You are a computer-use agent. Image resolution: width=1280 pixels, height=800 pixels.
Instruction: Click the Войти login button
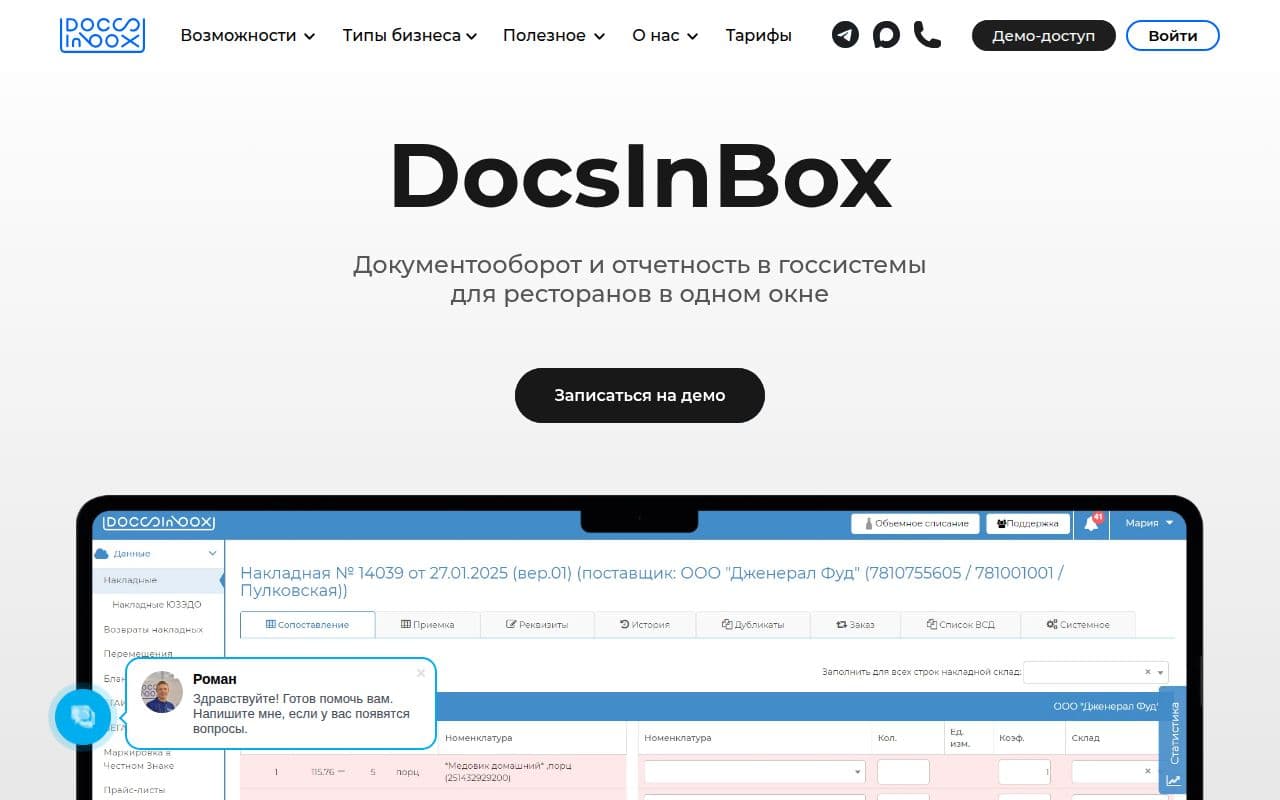coord(1173,35)
